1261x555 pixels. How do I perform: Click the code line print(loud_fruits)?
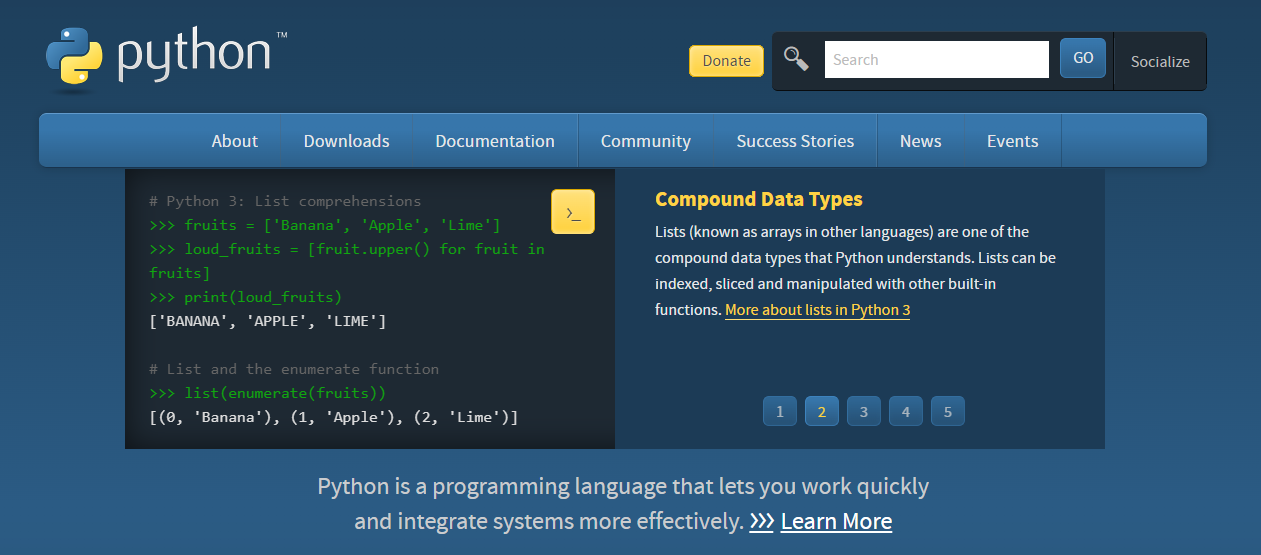point(245,297)
